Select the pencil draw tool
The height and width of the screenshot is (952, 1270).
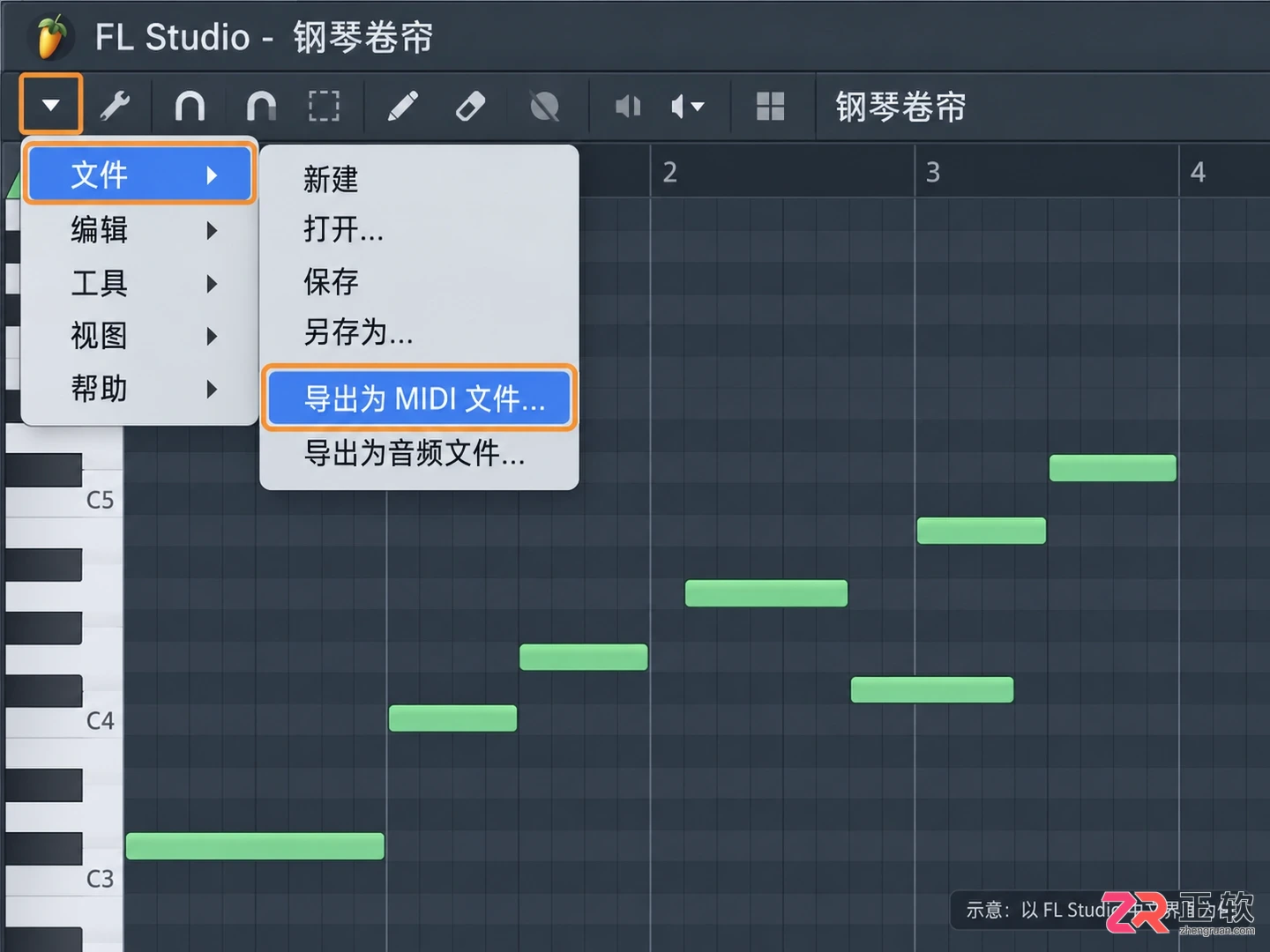pyautogui.click(x=402, y=107)
